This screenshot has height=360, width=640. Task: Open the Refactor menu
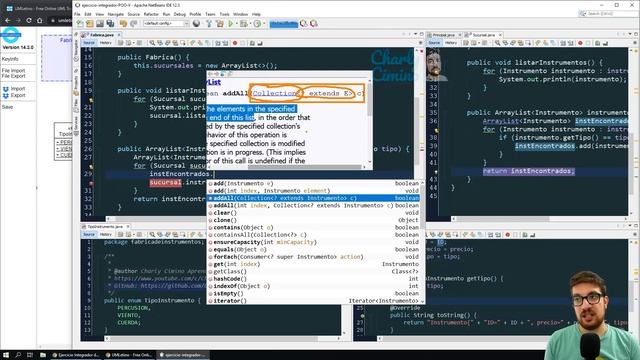151,14
